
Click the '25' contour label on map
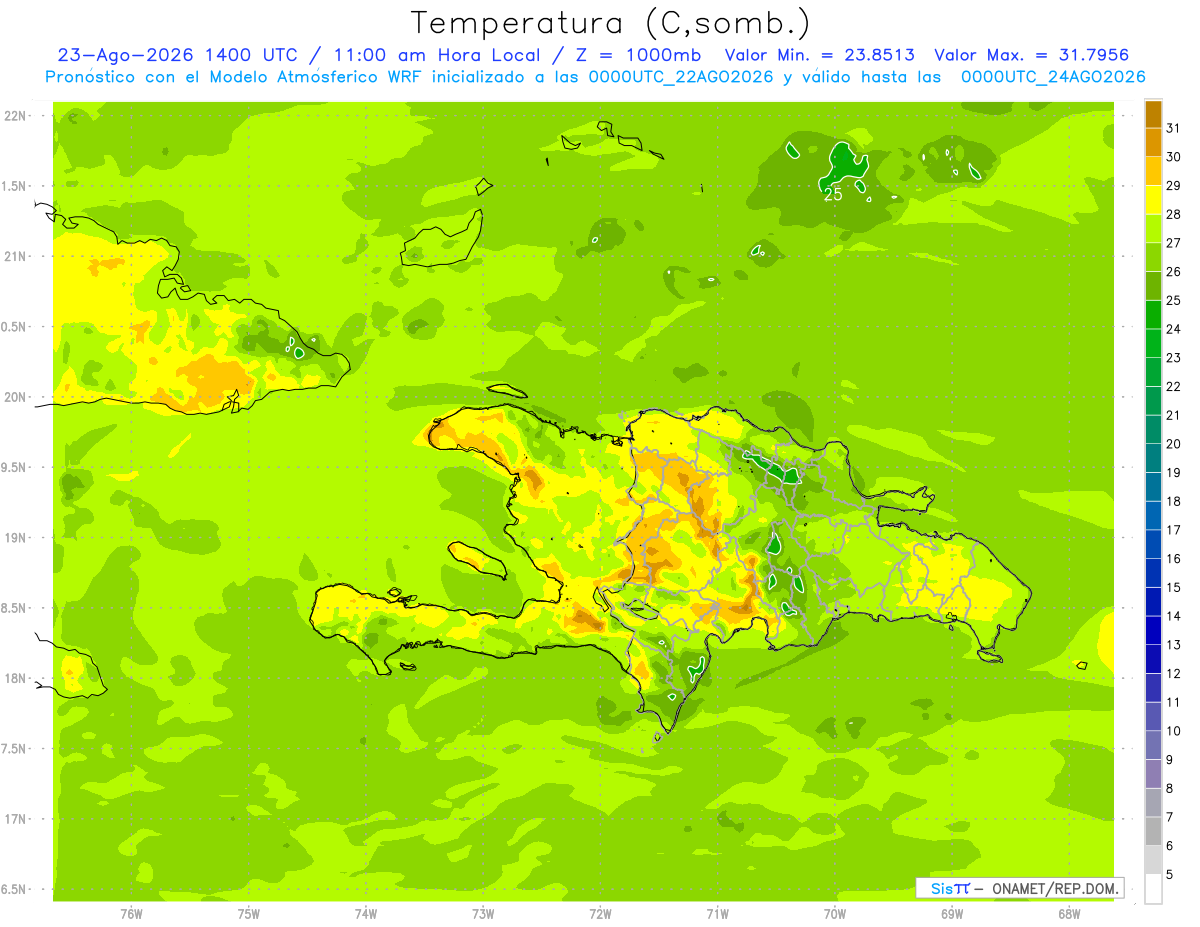click(833, 195)
